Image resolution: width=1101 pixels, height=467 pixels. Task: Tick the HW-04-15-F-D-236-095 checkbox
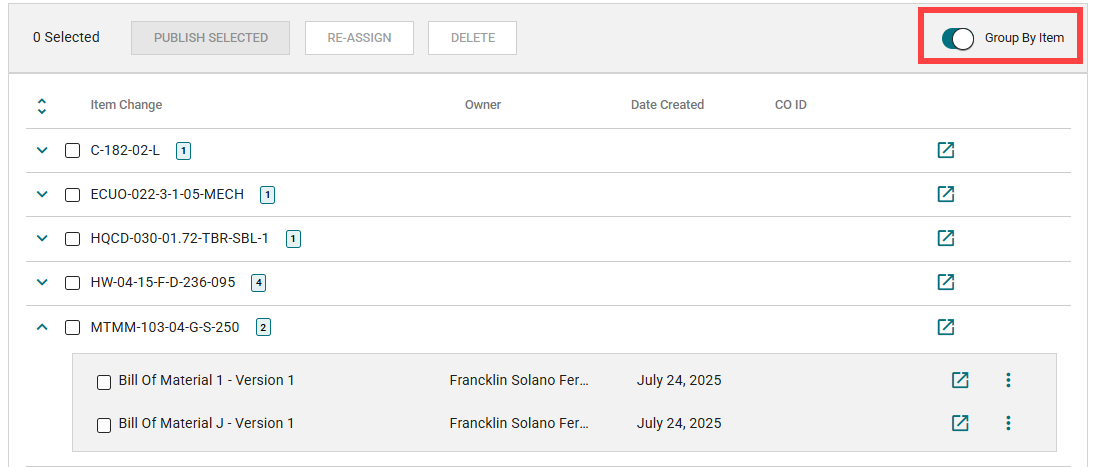click(x=72, y=283)
